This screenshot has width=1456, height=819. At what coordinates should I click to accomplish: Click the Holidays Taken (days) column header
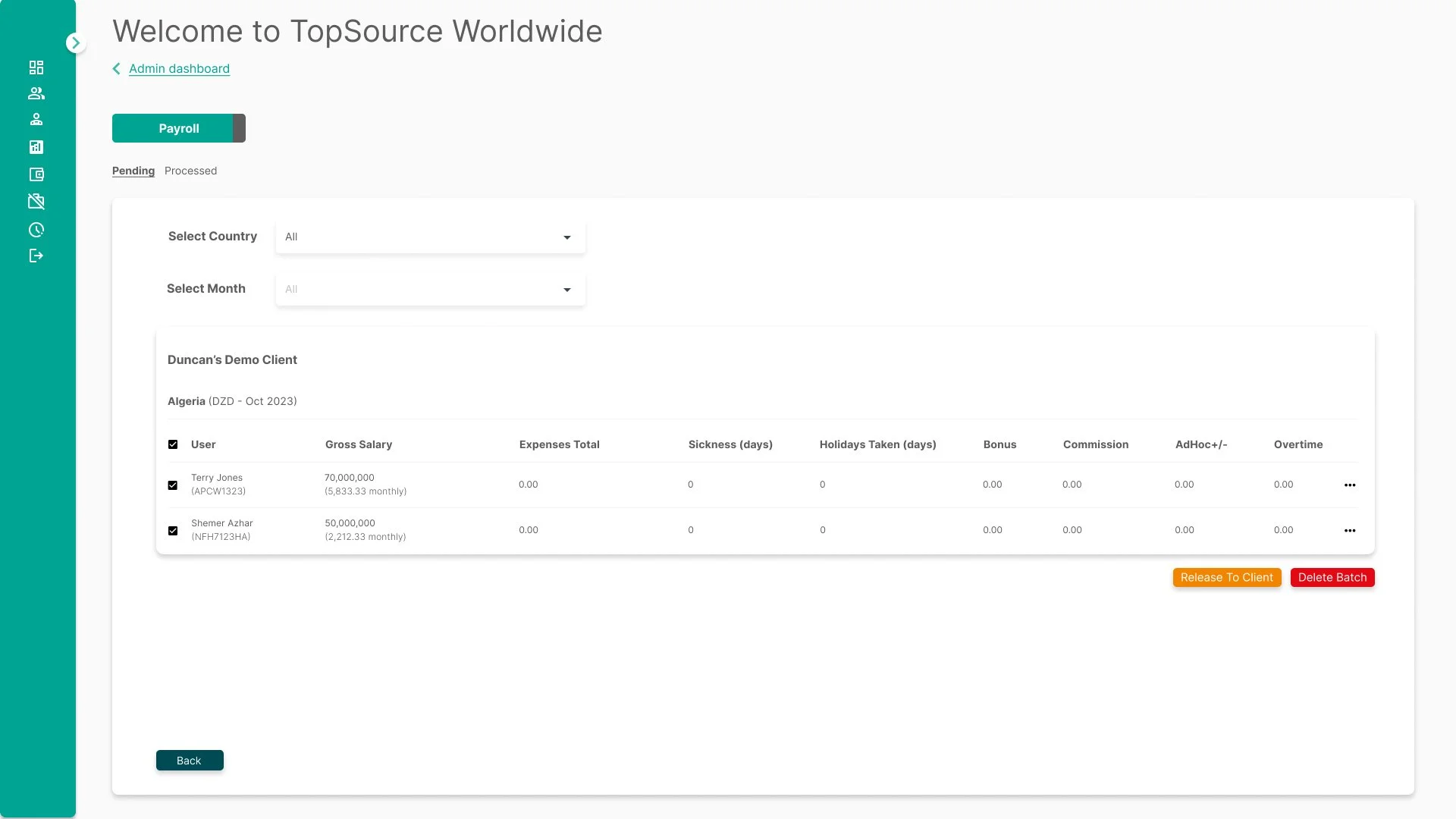click(x=878, y=444)
